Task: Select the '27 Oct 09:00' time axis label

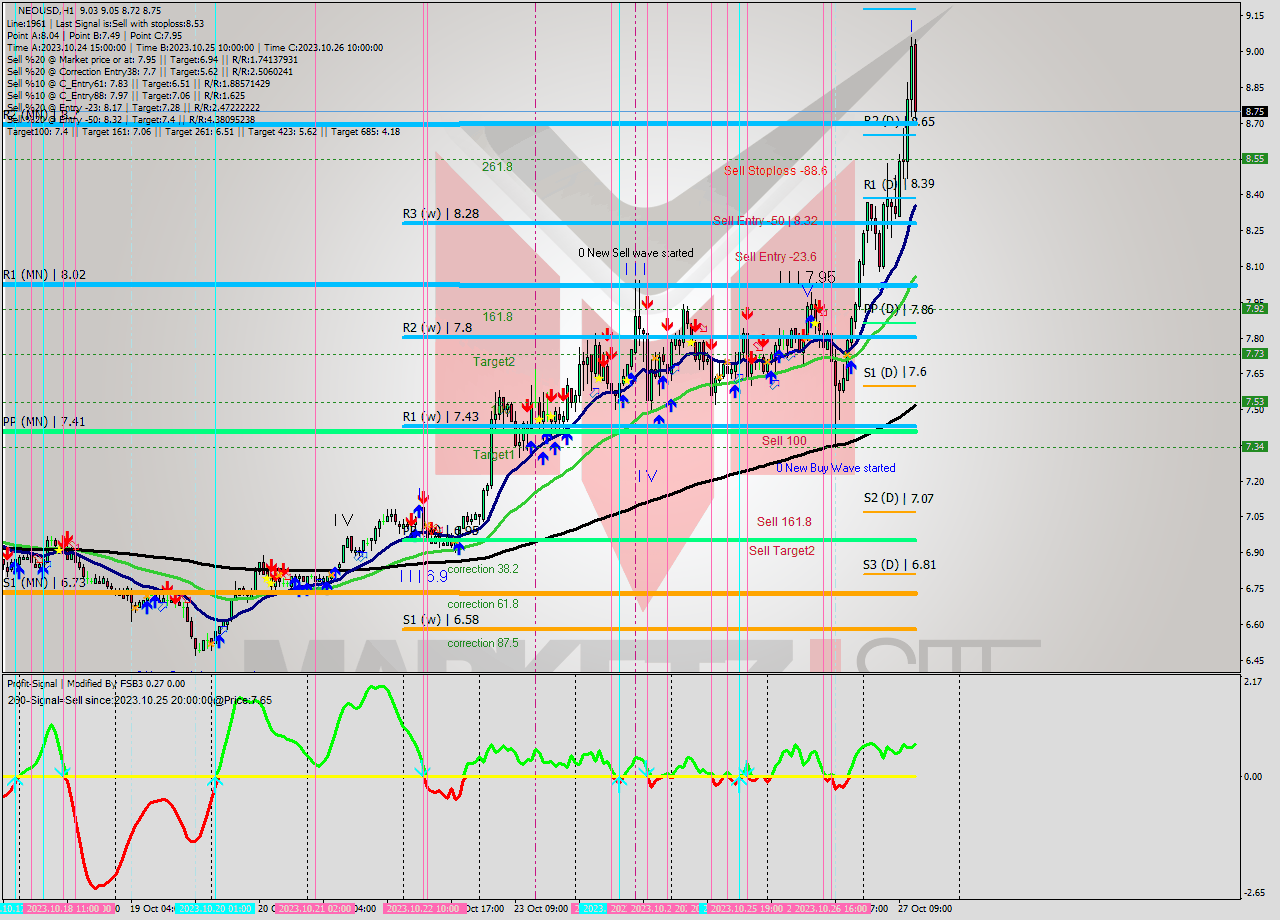Action: [925, 909]
